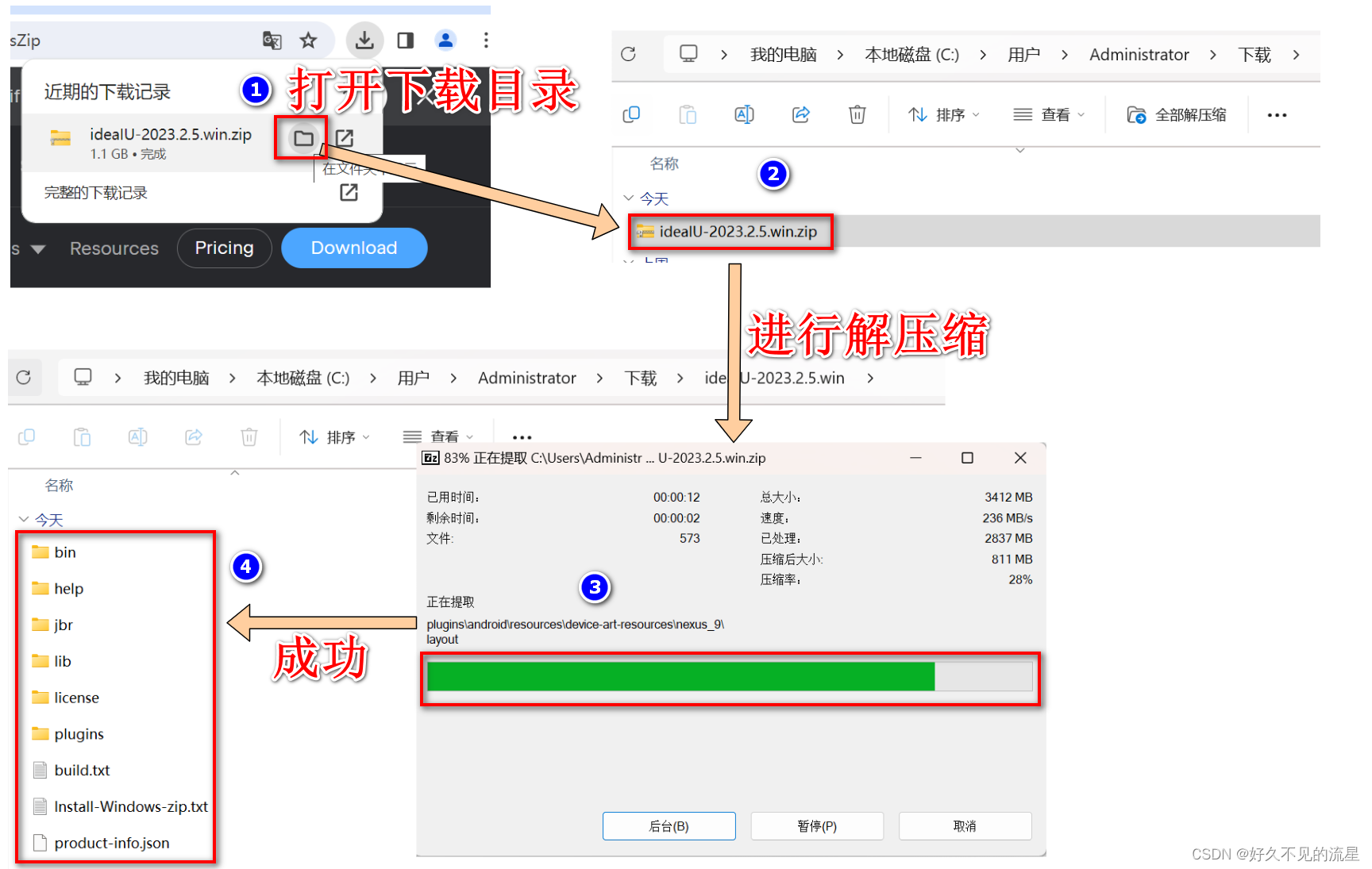Expand chevron after idealU-2023.2.5.win breadcrumb

click(870, 378)
